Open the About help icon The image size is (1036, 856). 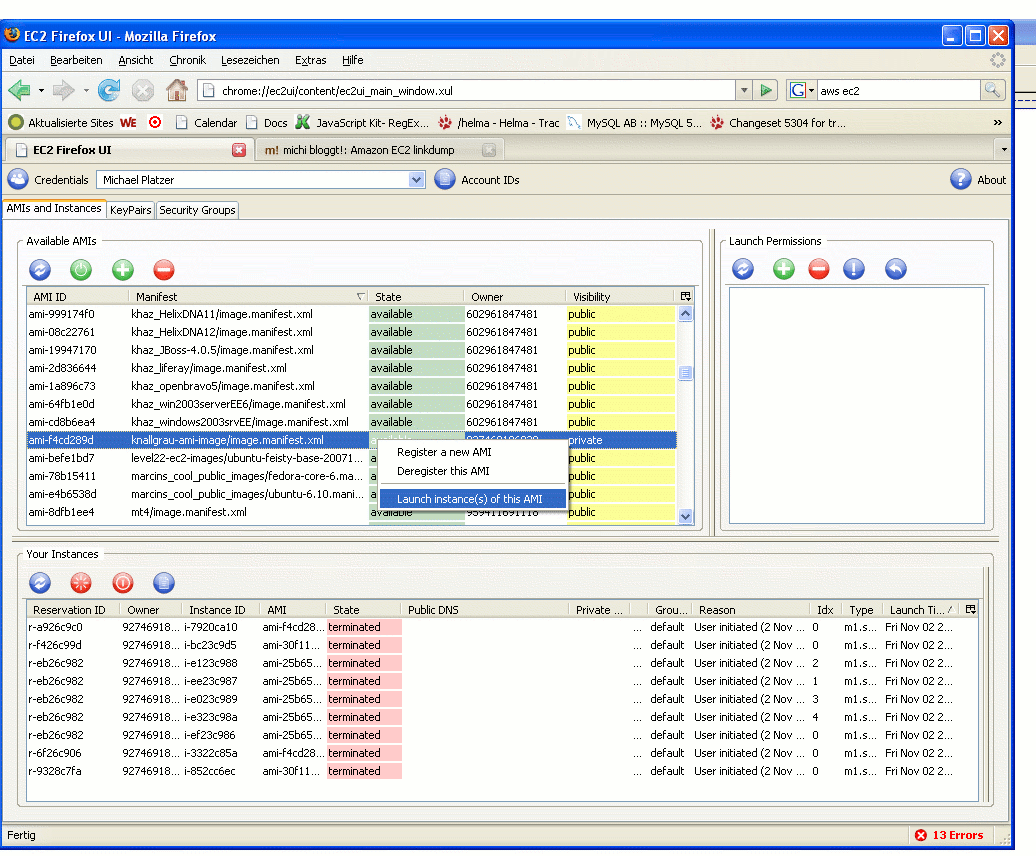(961, 180)
